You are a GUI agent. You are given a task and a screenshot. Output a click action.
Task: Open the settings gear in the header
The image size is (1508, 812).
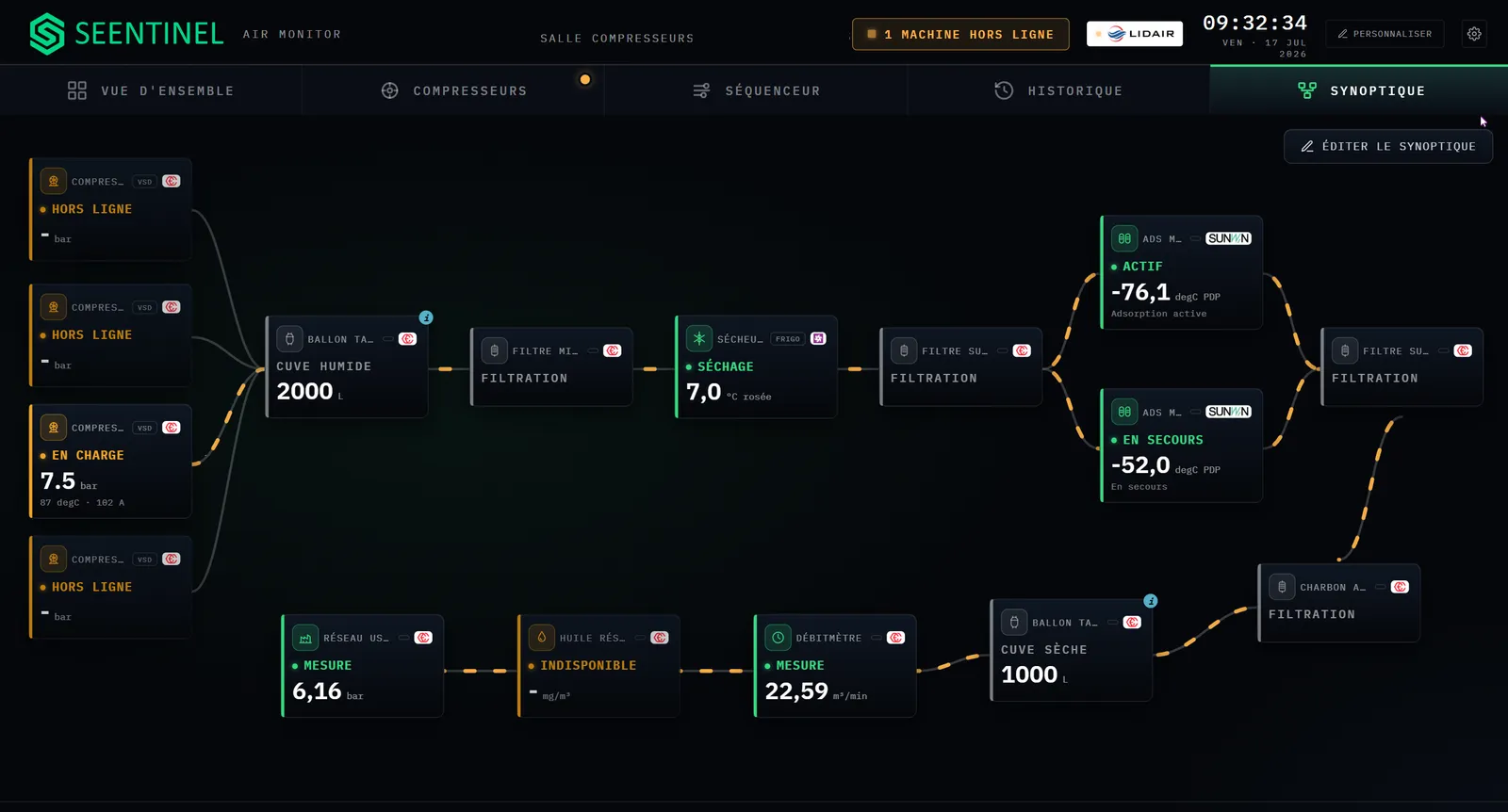tap(1474, 34)
